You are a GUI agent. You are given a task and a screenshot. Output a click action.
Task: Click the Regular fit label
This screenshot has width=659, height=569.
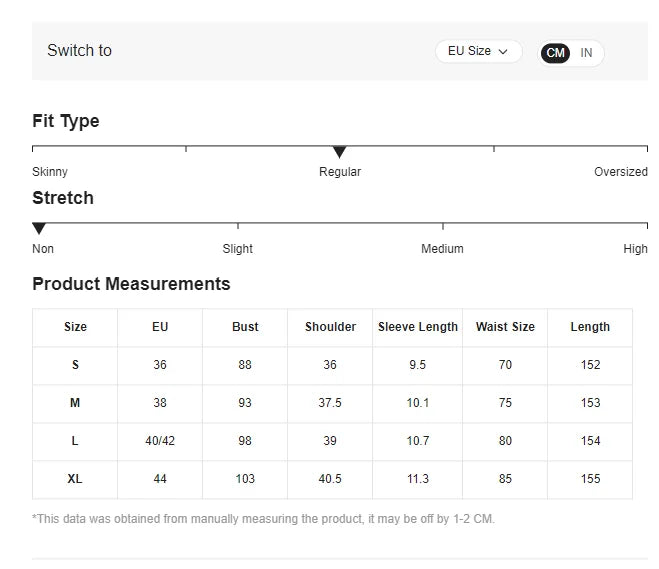[340, 172]
